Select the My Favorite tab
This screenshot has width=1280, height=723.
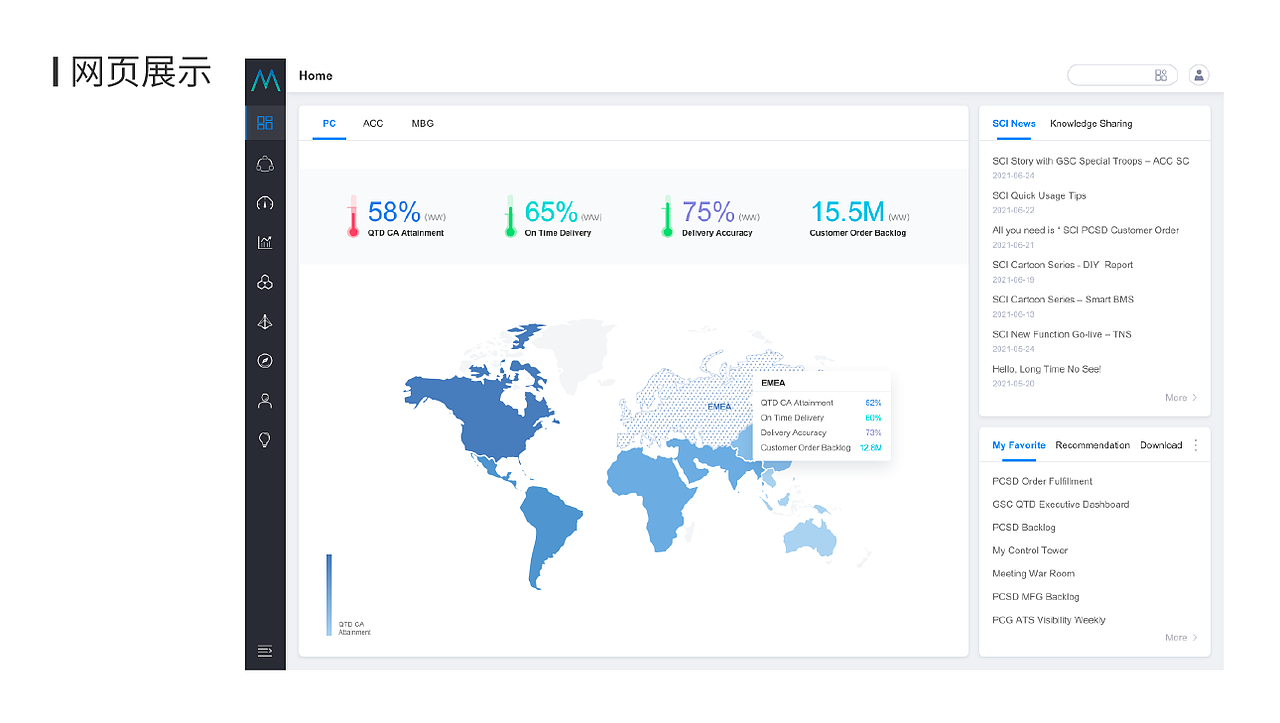[x=1019, y=445]
